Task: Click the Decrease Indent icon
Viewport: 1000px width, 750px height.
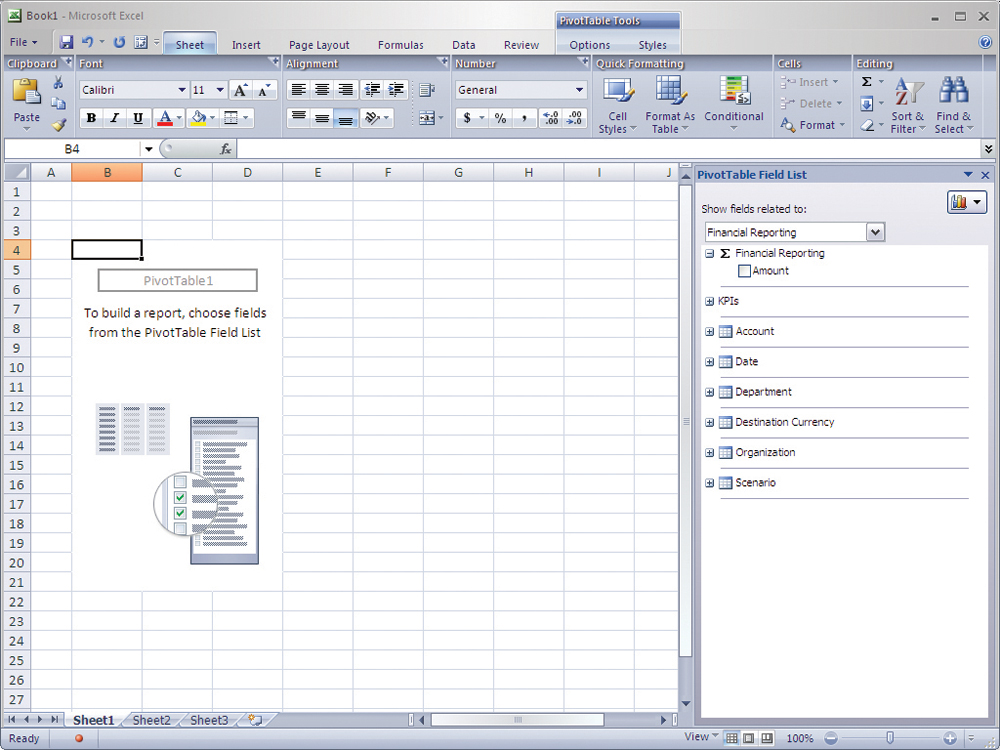Action: [372, 90]
